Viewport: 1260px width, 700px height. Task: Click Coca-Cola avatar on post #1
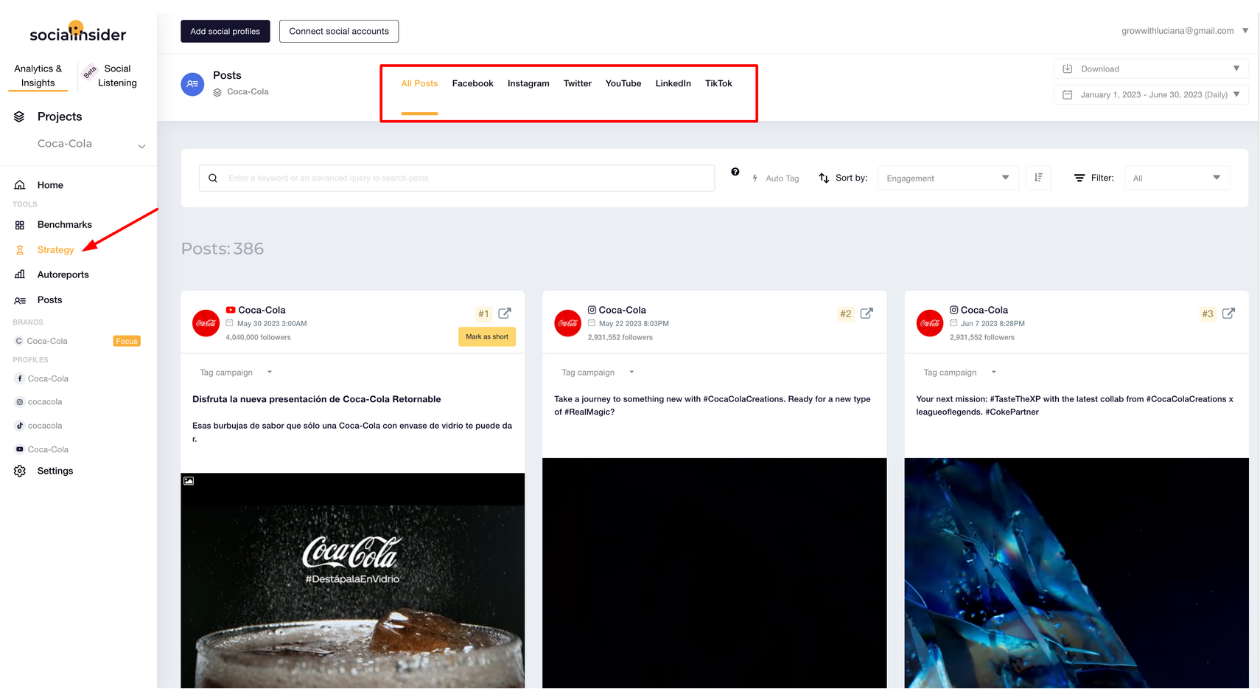206,323
